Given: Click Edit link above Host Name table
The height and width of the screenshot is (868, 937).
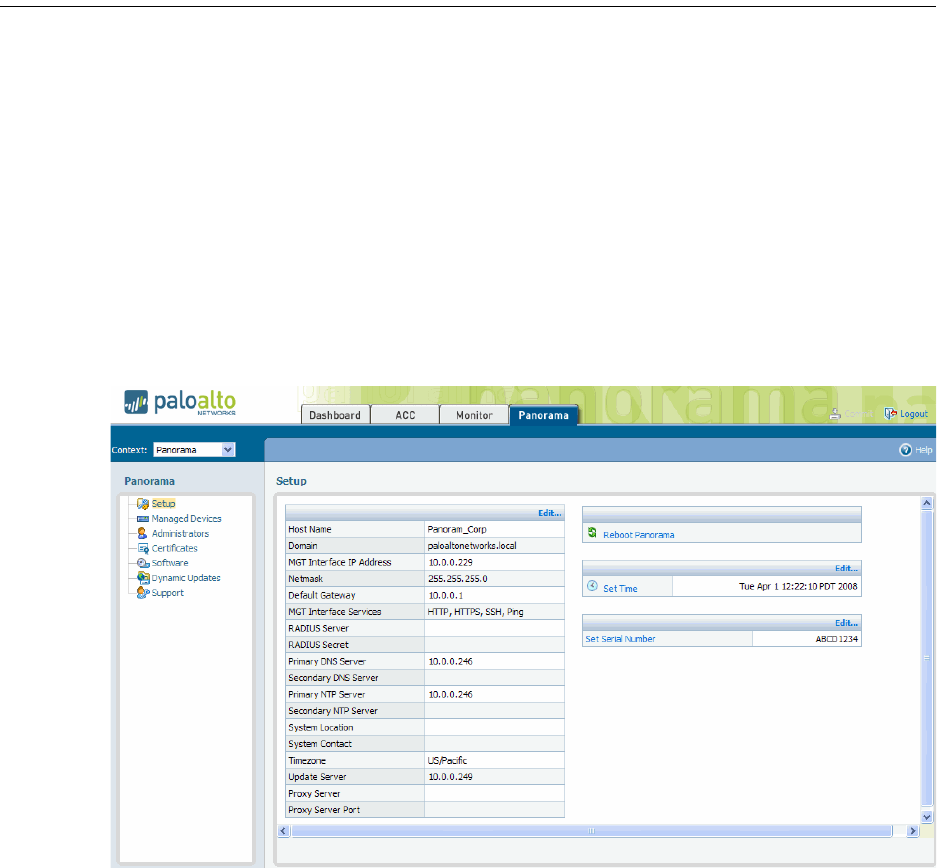Looking at the screenshot, I should pos(550,513).
